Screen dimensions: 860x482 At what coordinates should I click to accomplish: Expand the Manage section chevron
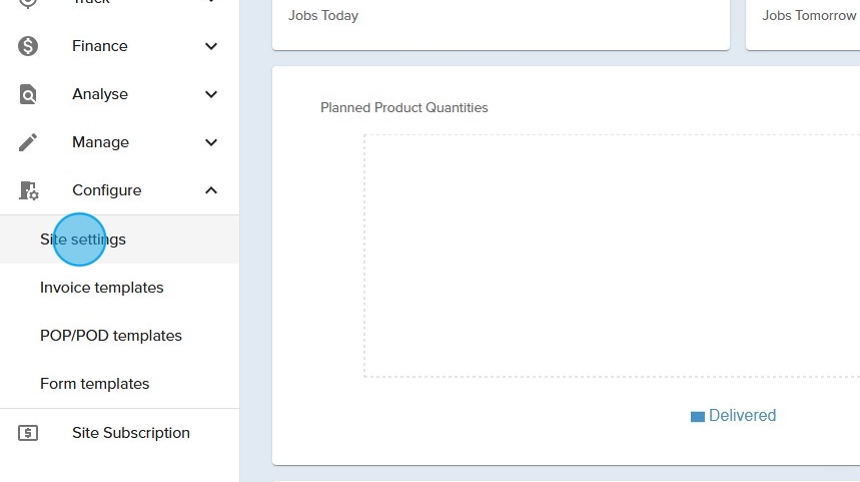point(211,142)
